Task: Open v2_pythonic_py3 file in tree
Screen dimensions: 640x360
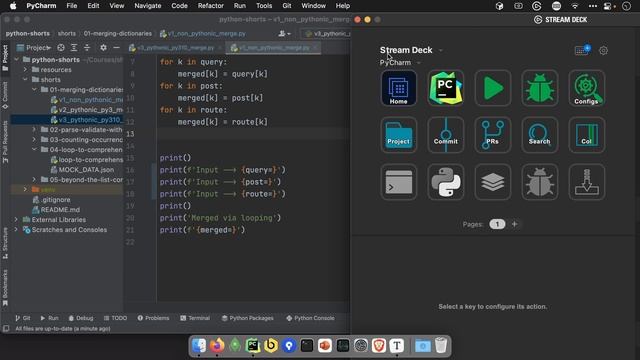Action: coord(87,110)
